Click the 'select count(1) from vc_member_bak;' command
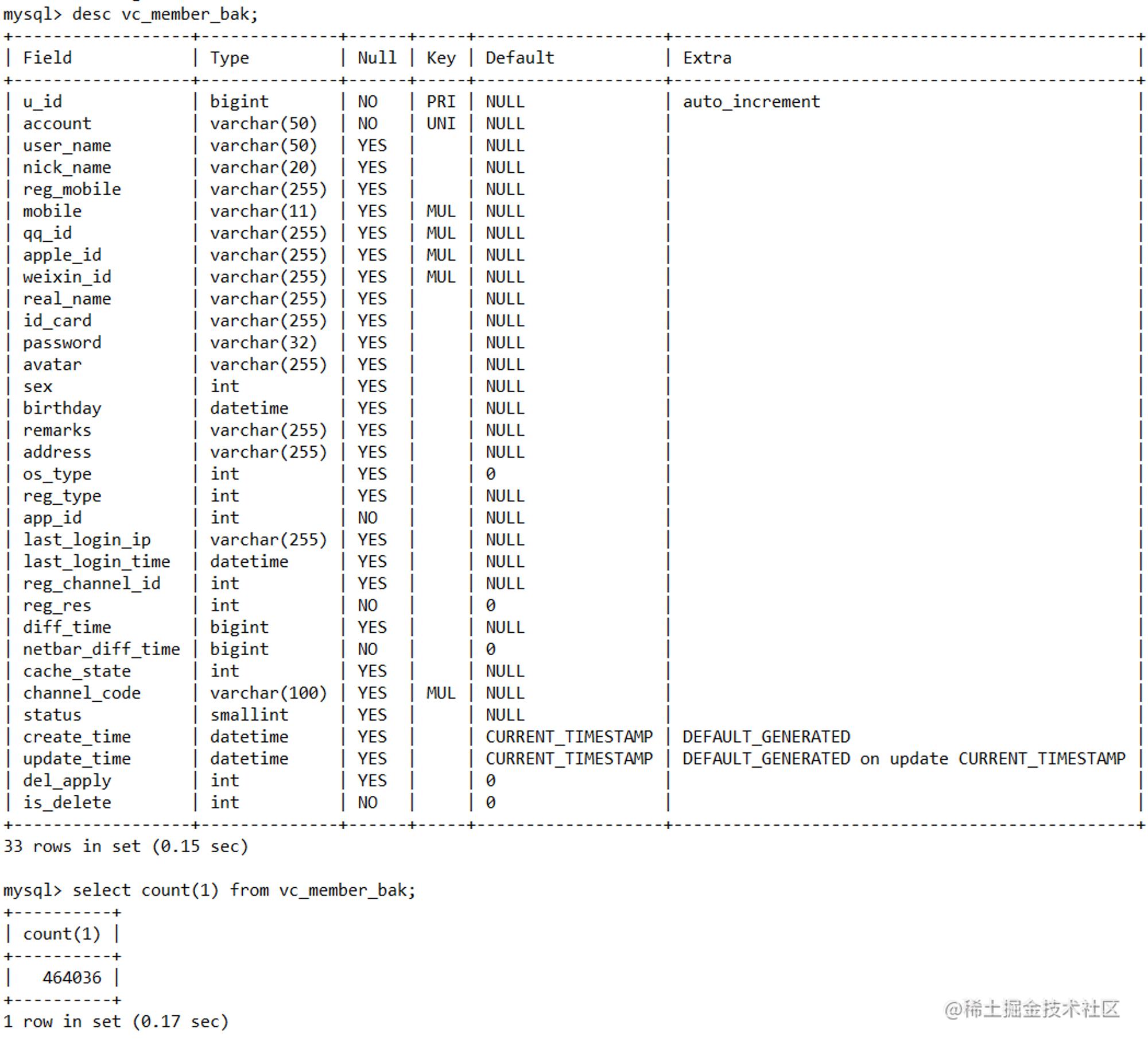 coord(244,890)
